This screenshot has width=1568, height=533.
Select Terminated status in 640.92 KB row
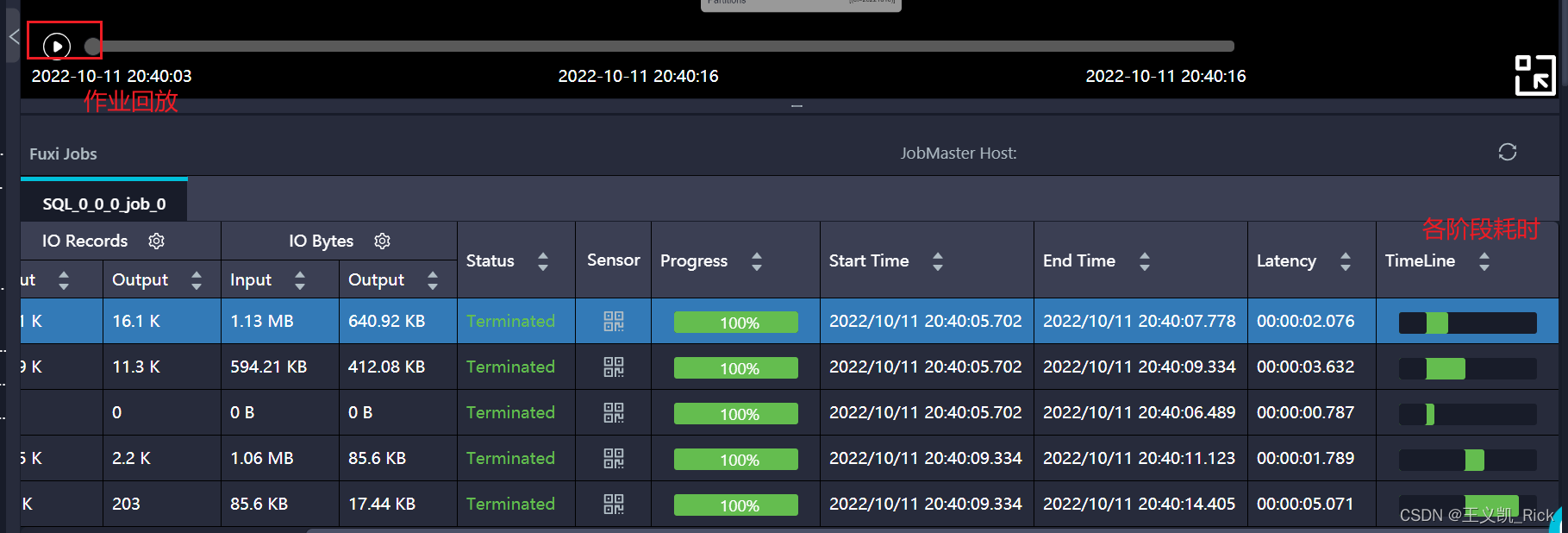pyautogui.click(x=510, y=322)
